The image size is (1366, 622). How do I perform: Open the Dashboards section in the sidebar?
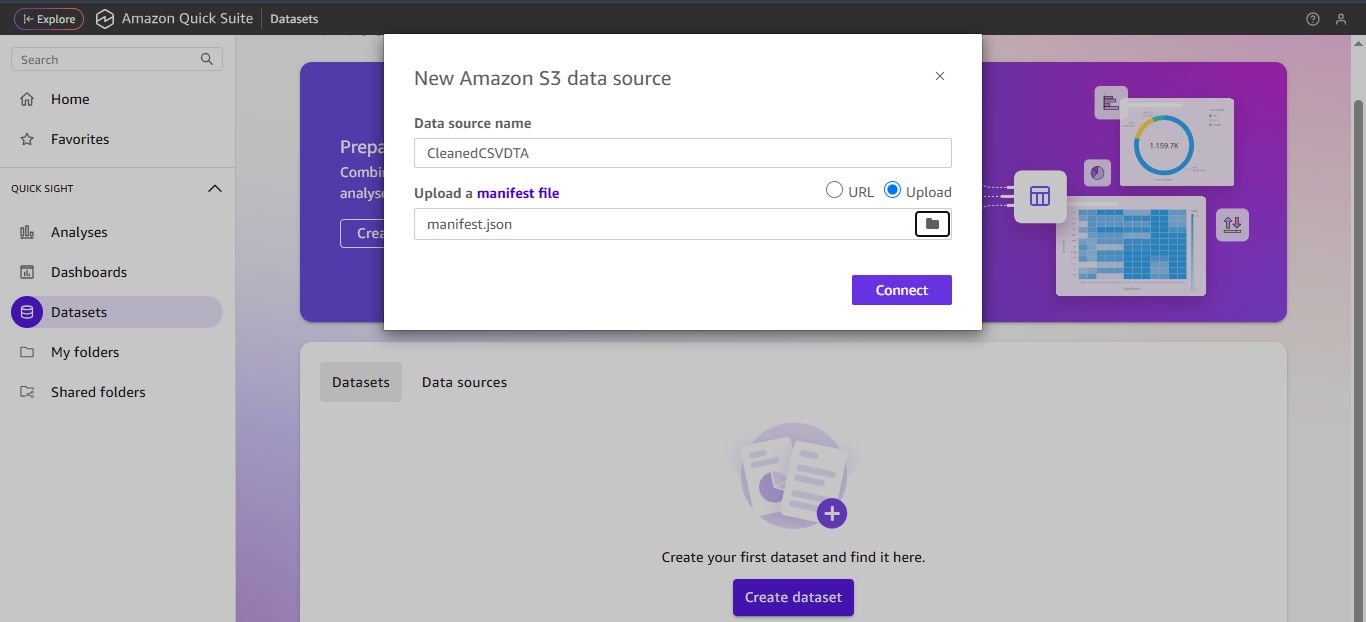point(88,271)
